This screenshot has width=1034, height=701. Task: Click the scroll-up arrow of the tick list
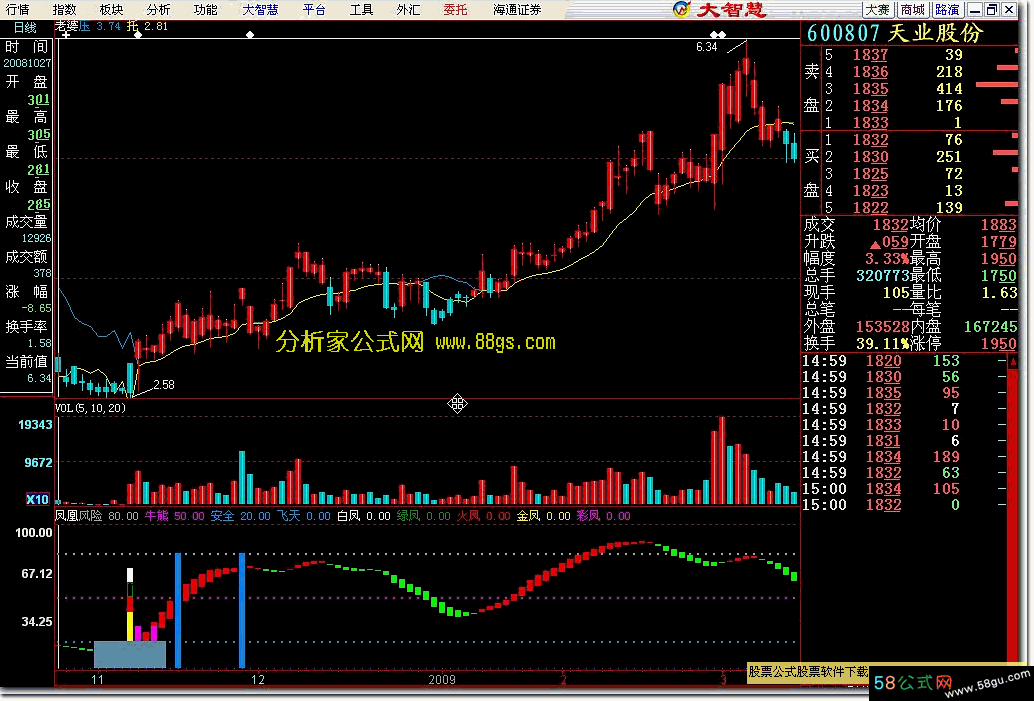(1013, 361)
